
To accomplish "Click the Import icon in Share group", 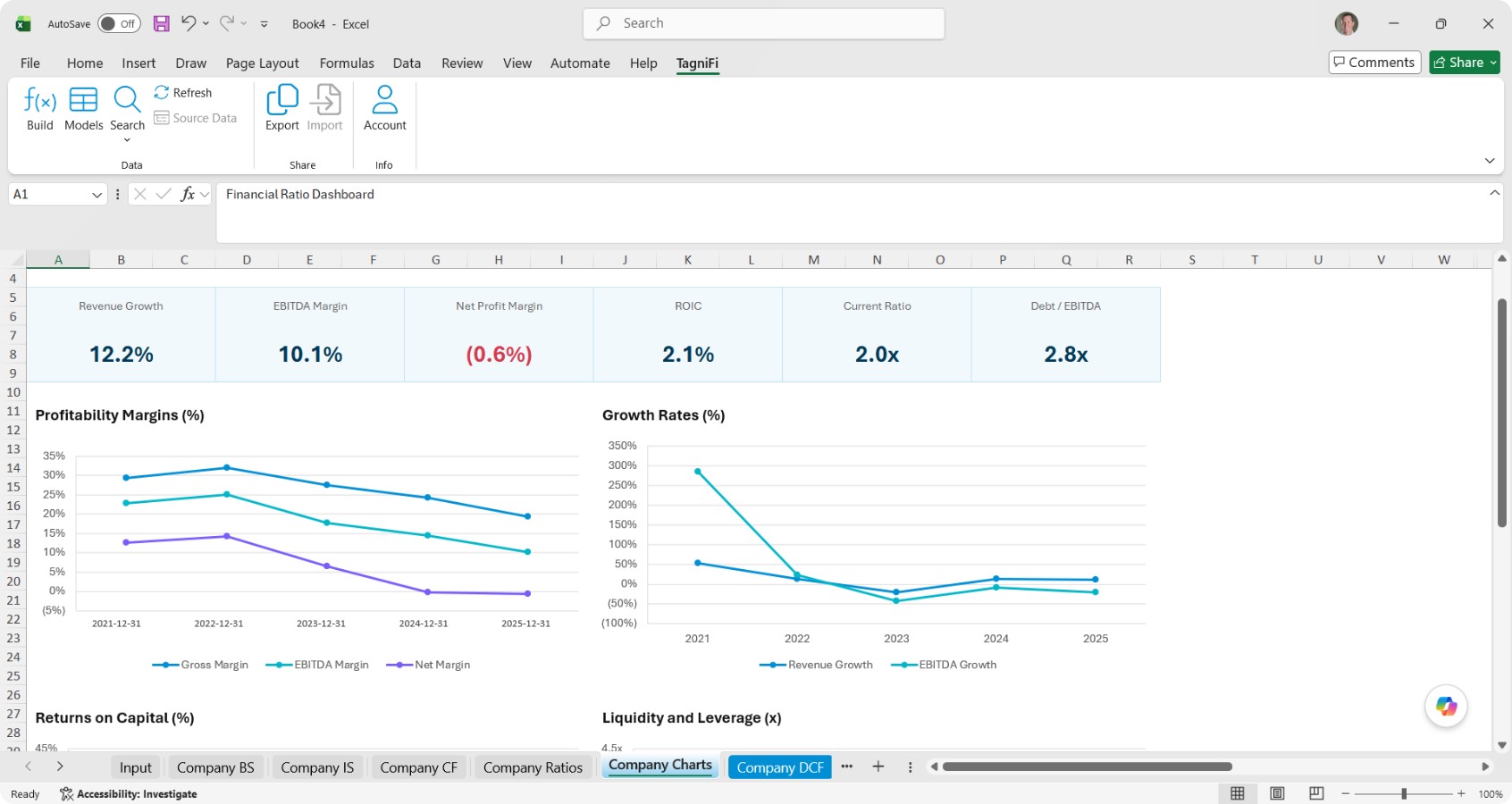I will pos(324,99).
